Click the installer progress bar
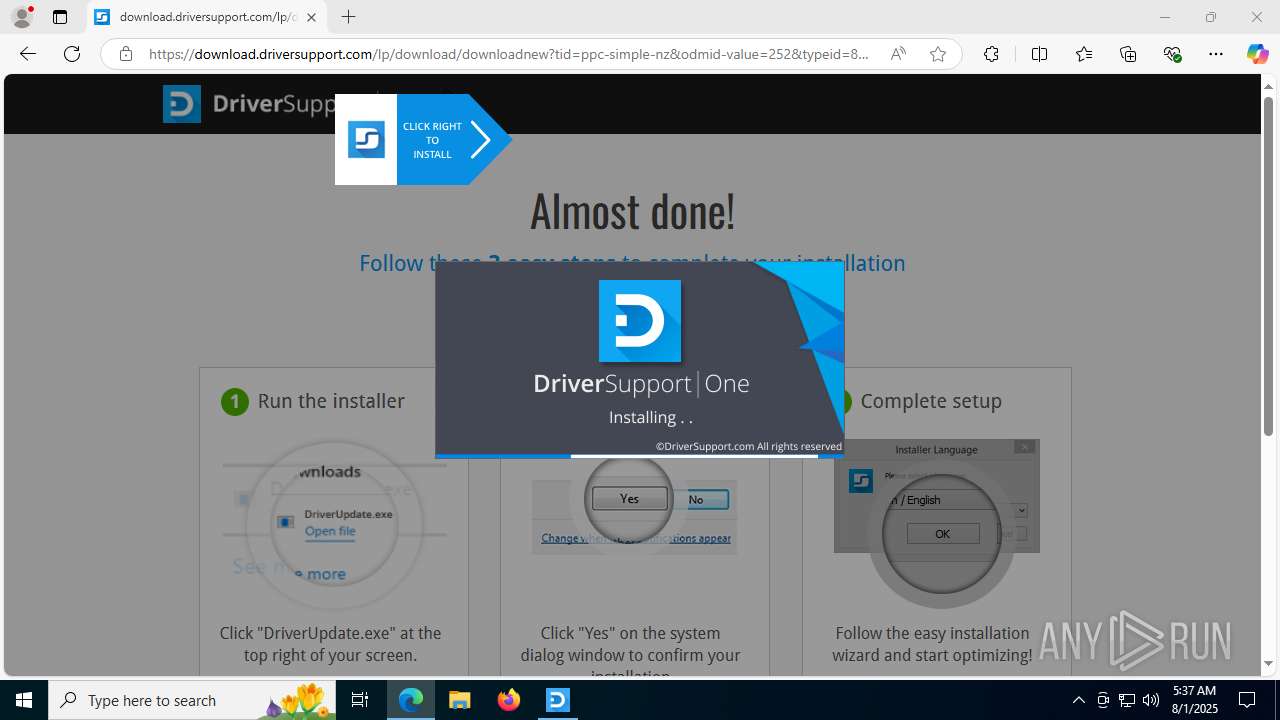This screenshot has height=720, width=1280. [639, 456]
